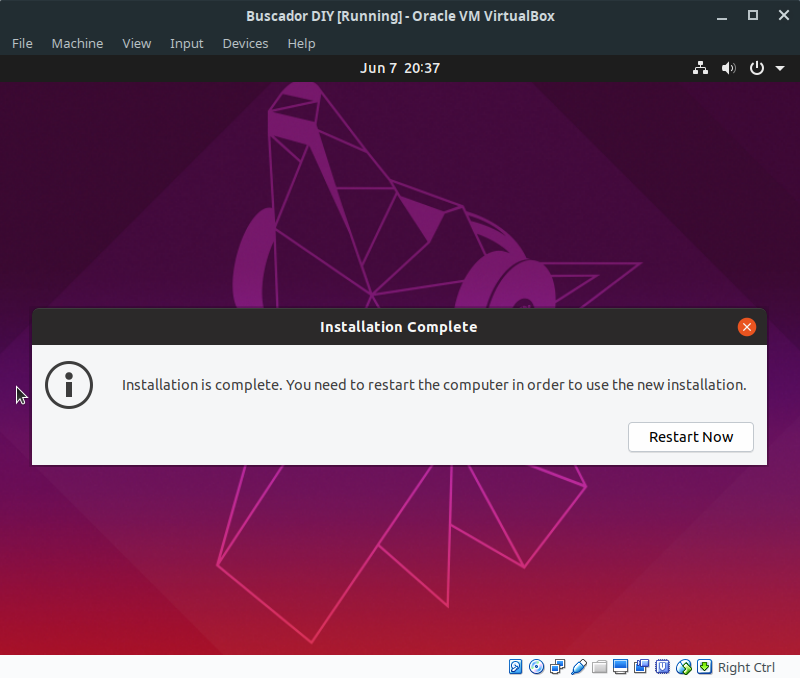Viewport: 800px width, 678px height.
Task: Click the display monitor status icon
Action: click(x=620, y=667)
